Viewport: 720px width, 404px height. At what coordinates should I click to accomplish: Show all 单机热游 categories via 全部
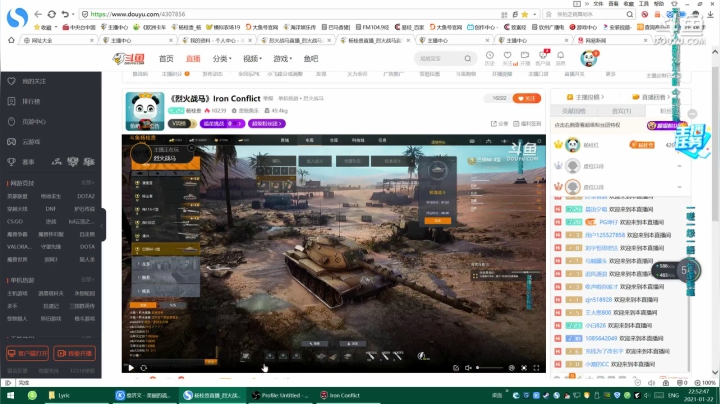tap(87, 280)
